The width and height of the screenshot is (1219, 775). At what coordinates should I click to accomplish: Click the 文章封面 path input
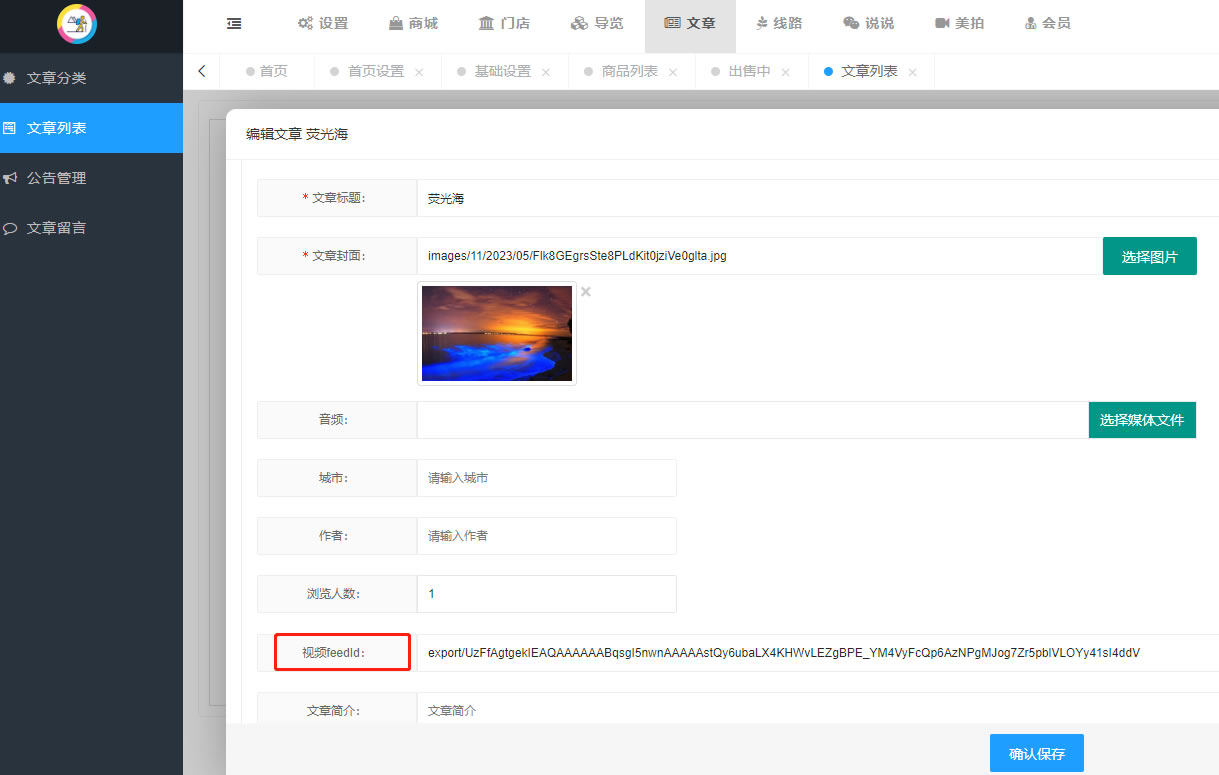(x=760, y=256)
